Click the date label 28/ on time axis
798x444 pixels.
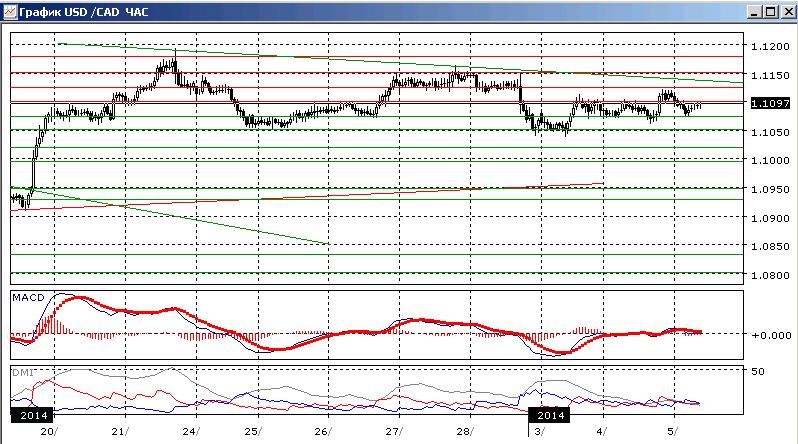pyautogui.click(x=465, y=432)
